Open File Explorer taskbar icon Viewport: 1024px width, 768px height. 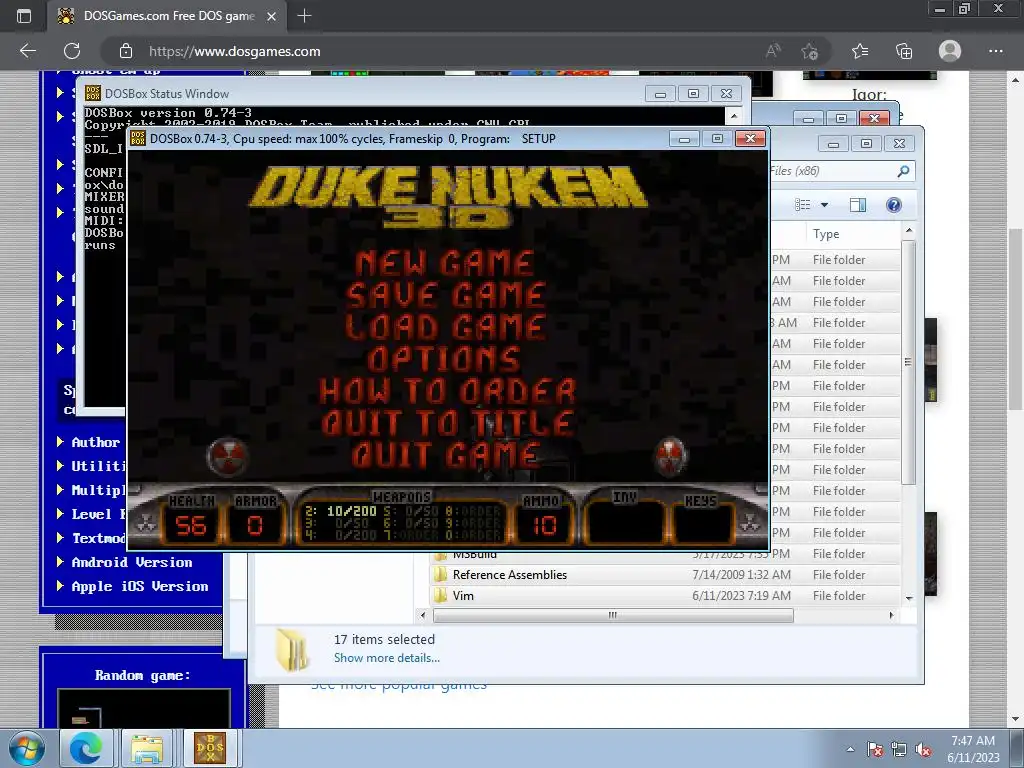pyautogui.click(x=147, y=748)
